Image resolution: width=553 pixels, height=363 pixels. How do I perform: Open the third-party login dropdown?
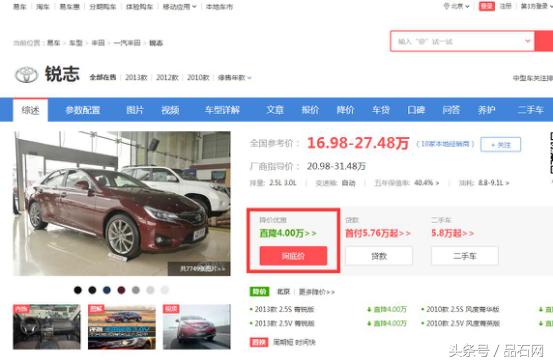536,6
